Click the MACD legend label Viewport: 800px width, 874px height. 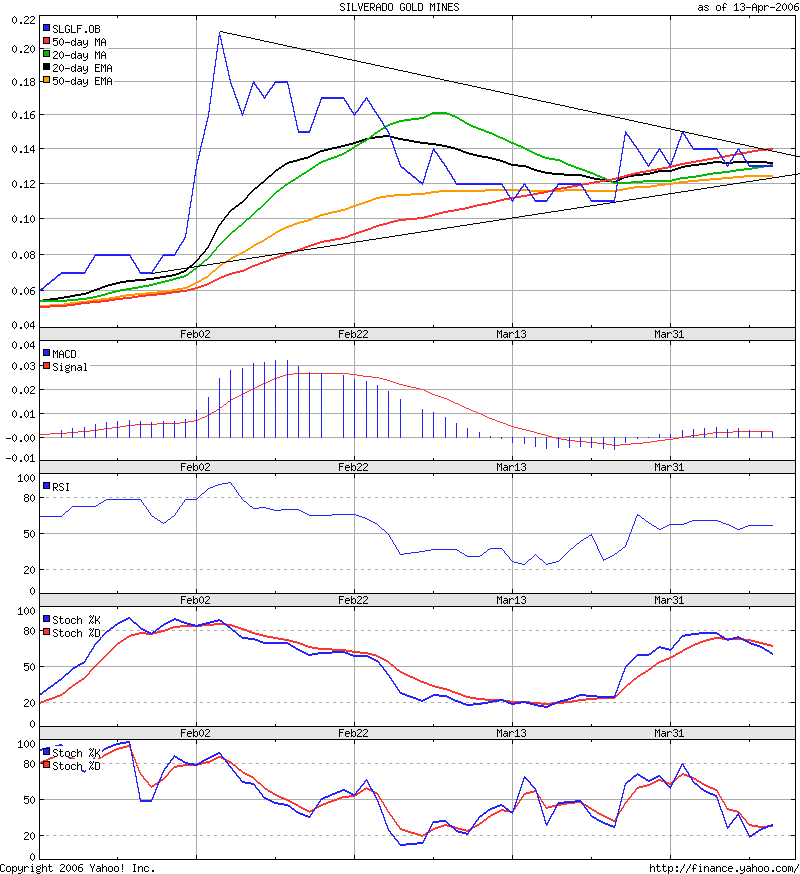[64, 354]
